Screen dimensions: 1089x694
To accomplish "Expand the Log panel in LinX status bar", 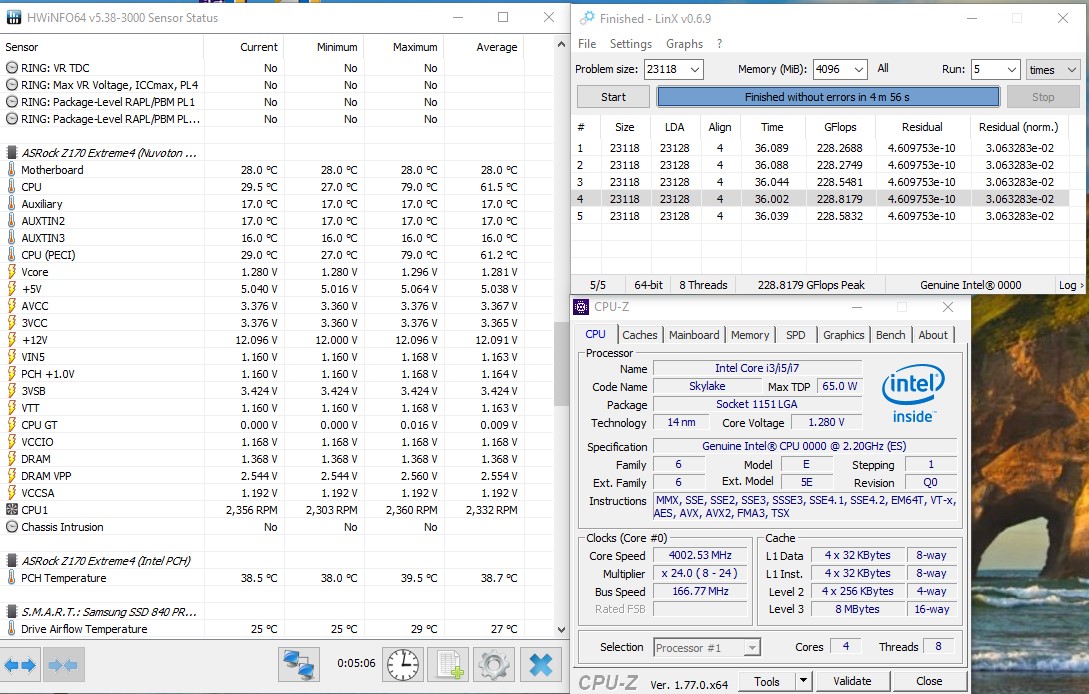I will pyautogui.click(x=1070, y=285).
